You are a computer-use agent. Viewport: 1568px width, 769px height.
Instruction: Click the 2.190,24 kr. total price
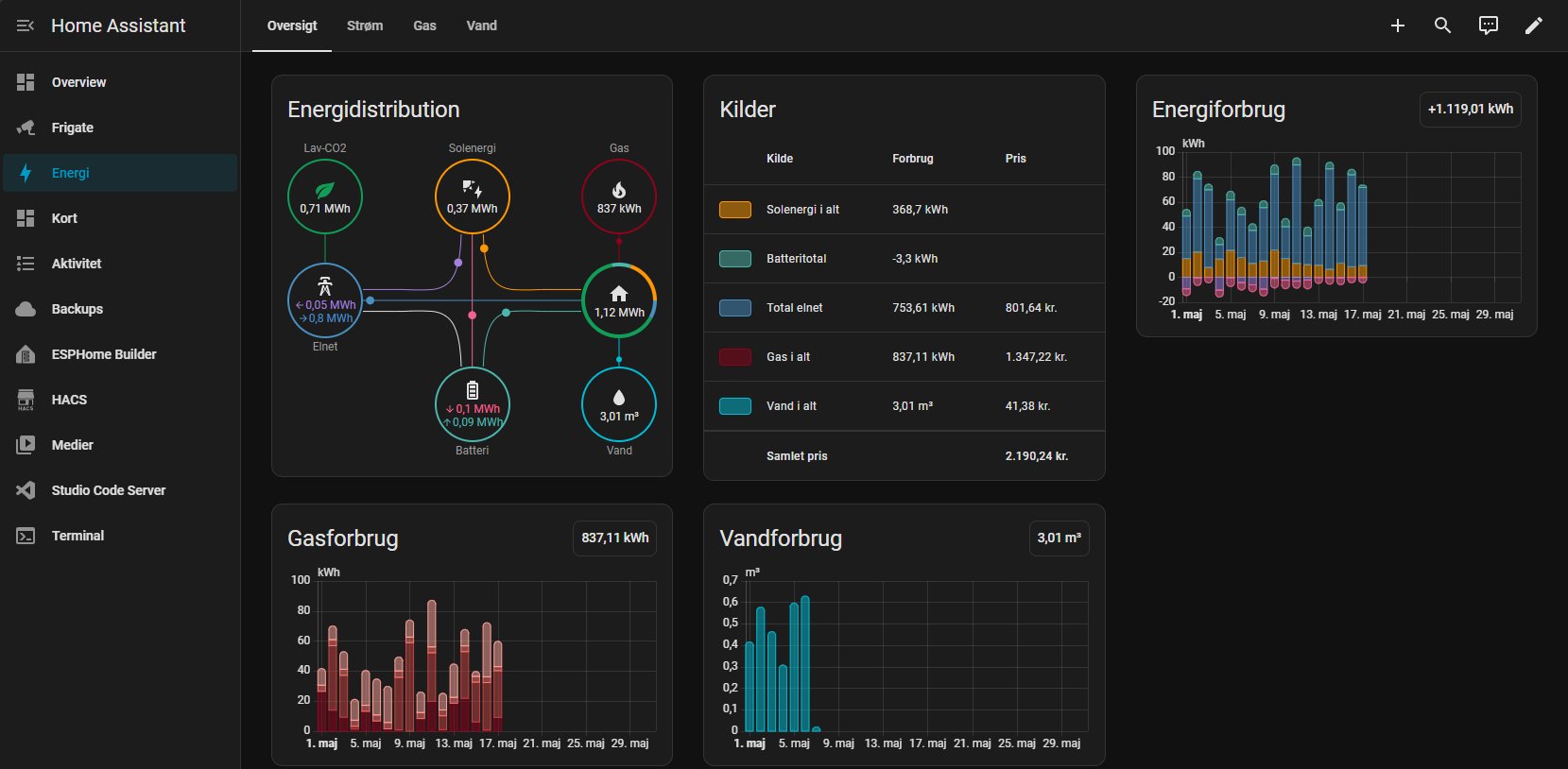point(1037,456)
